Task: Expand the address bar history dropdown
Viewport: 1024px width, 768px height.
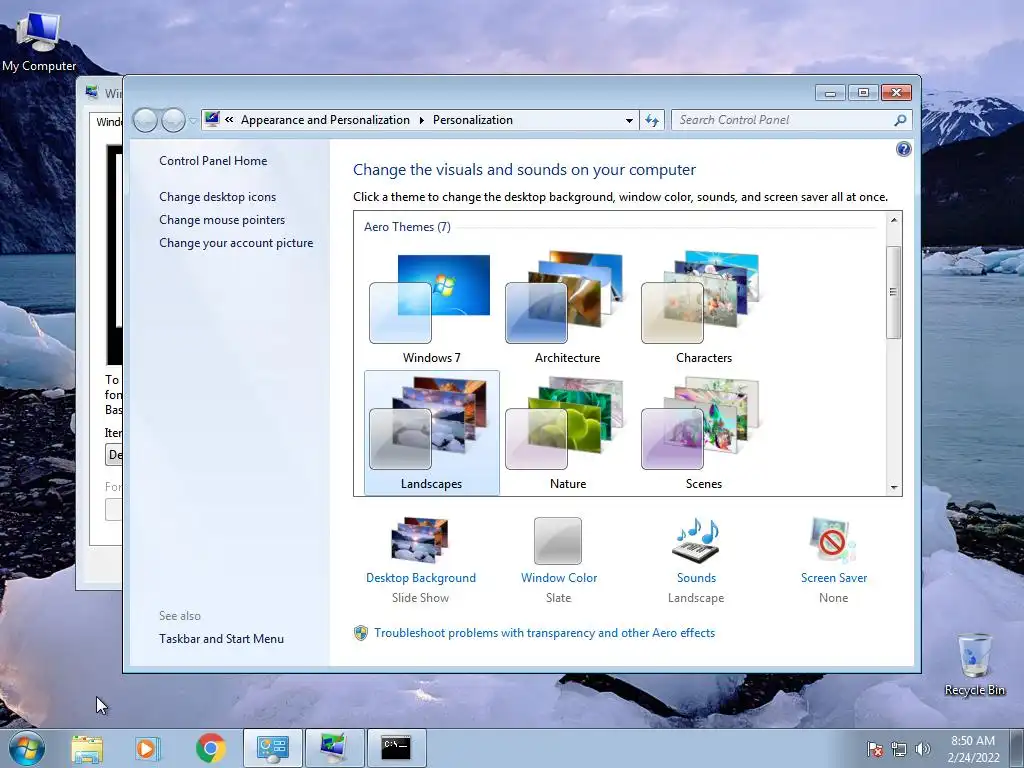Action: tap(629, 120)
